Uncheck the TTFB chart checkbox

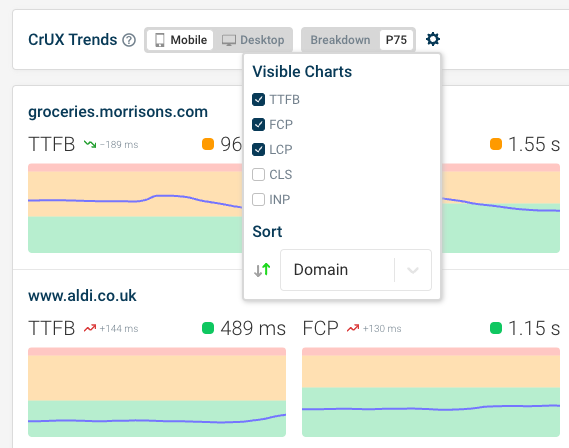pyautogui.click(x=258, y=99)
